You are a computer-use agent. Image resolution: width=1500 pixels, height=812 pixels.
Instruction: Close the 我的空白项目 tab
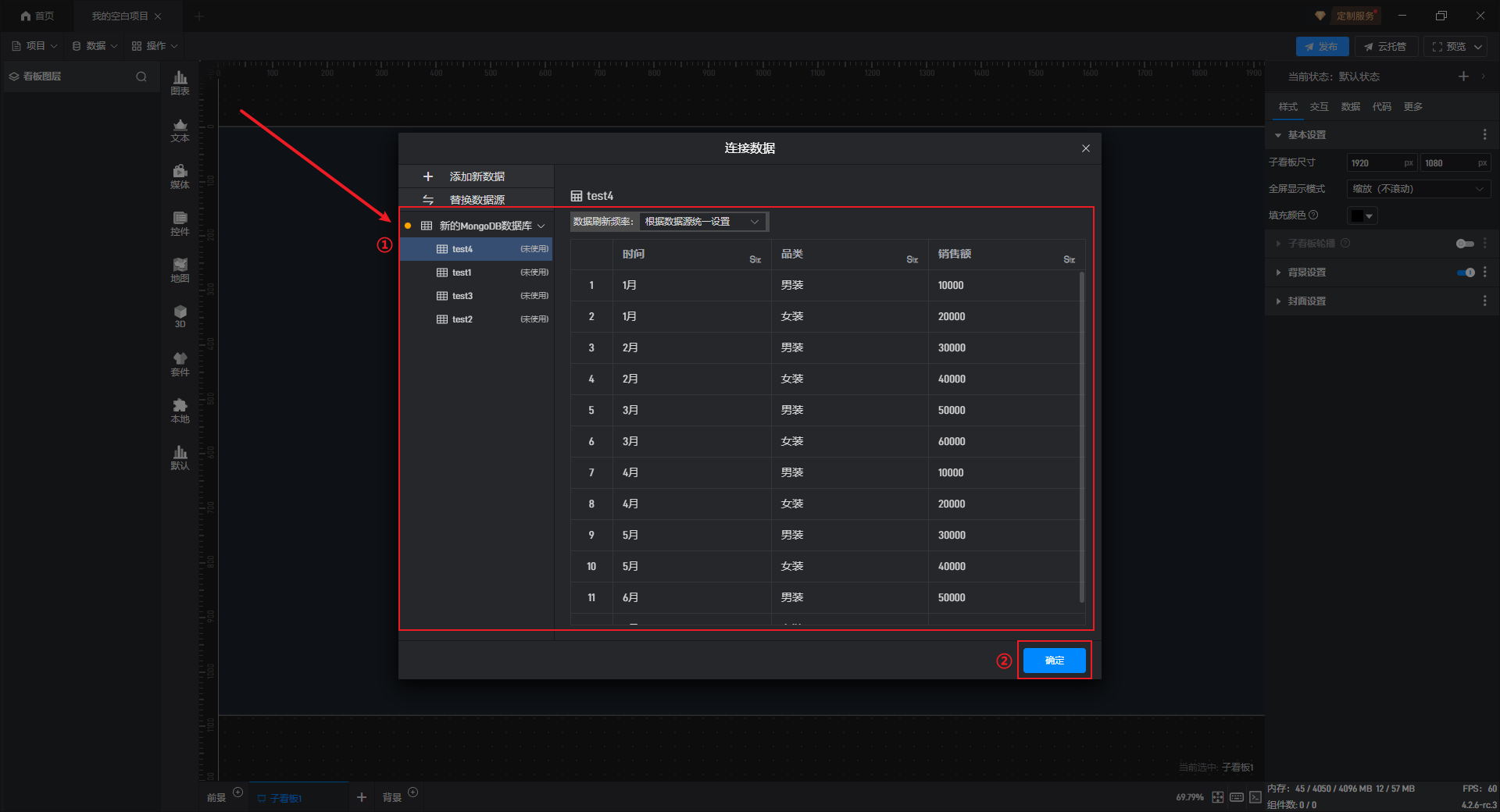[158, 16]
